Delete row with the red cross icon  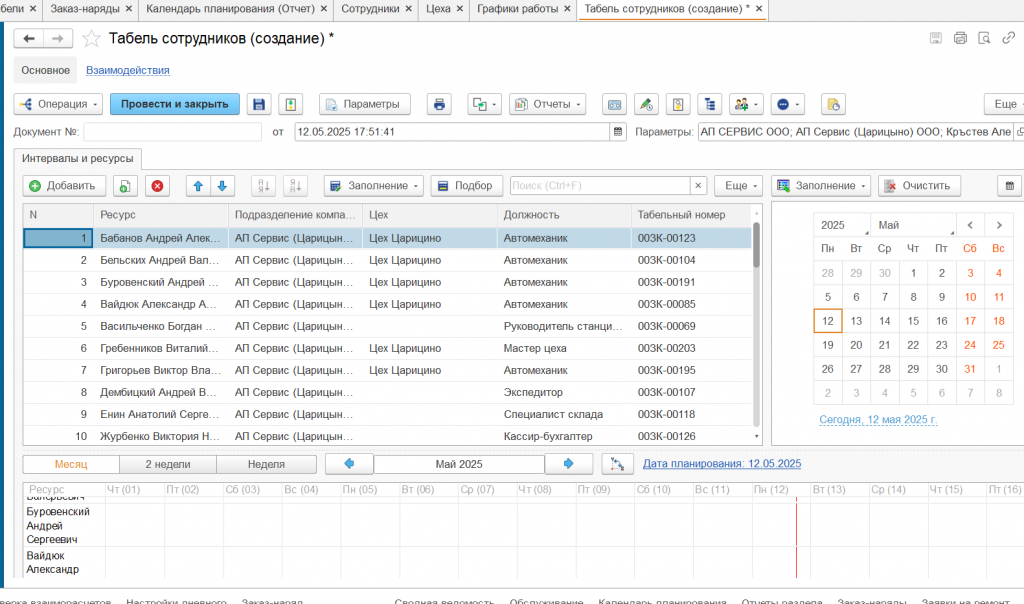tap(157, 186)
